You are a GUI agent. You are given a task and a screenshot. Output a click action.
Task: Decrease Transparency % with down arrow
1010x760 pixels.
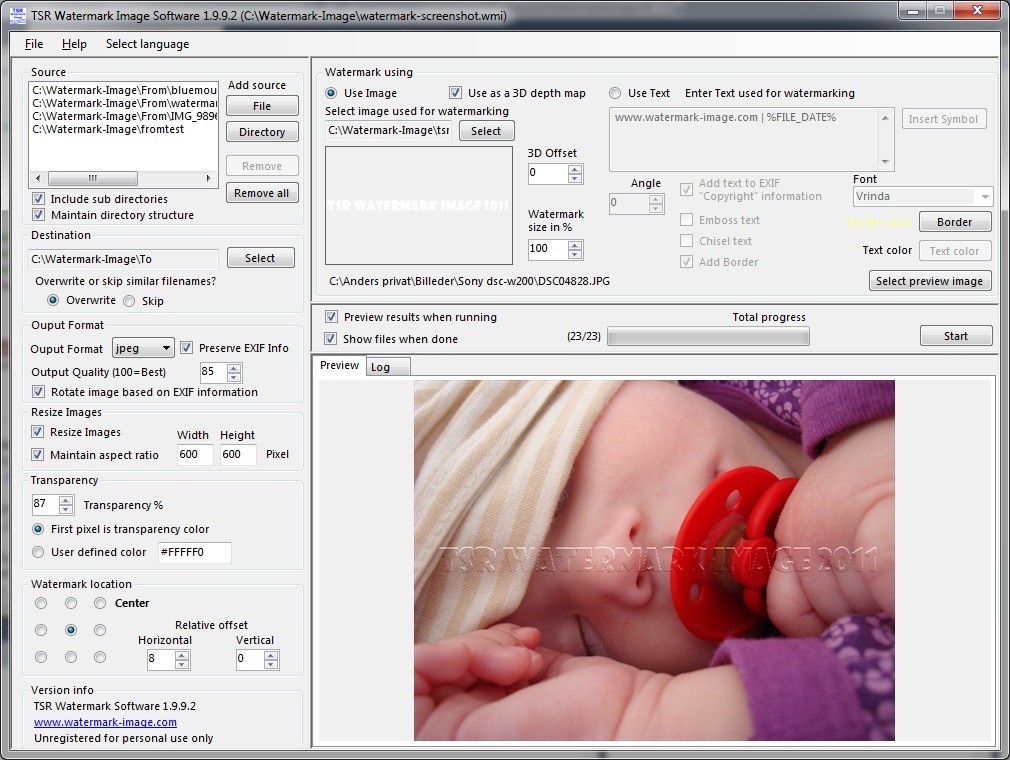[66, 509]
